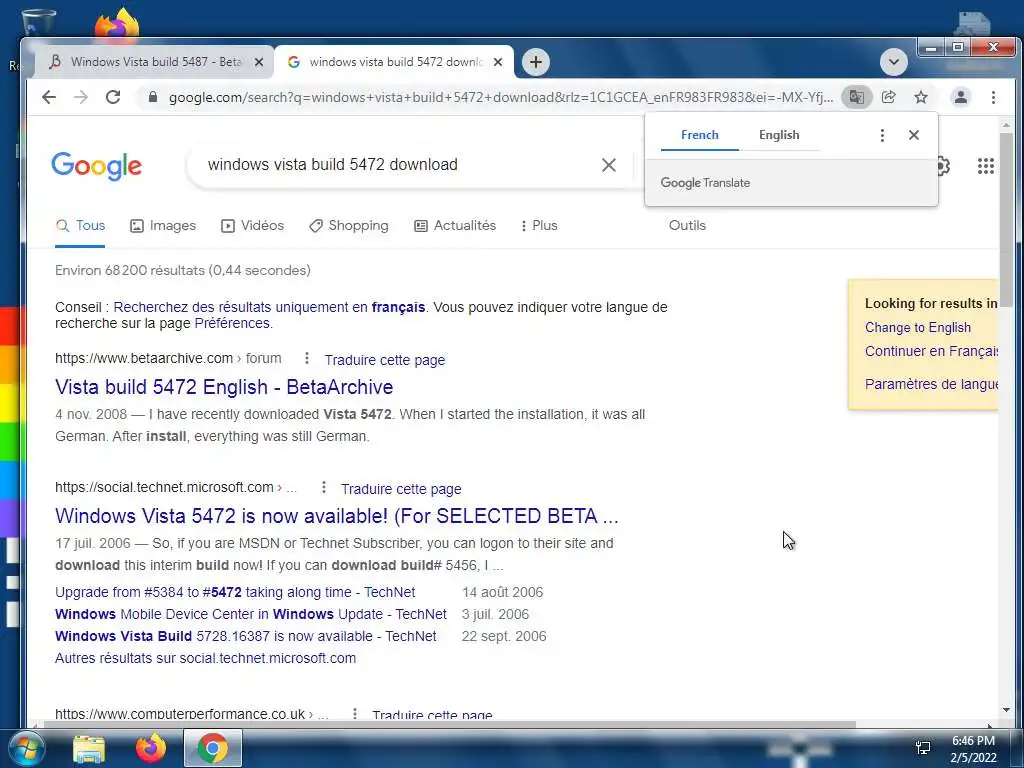Open the Windows Start orb

27,748
